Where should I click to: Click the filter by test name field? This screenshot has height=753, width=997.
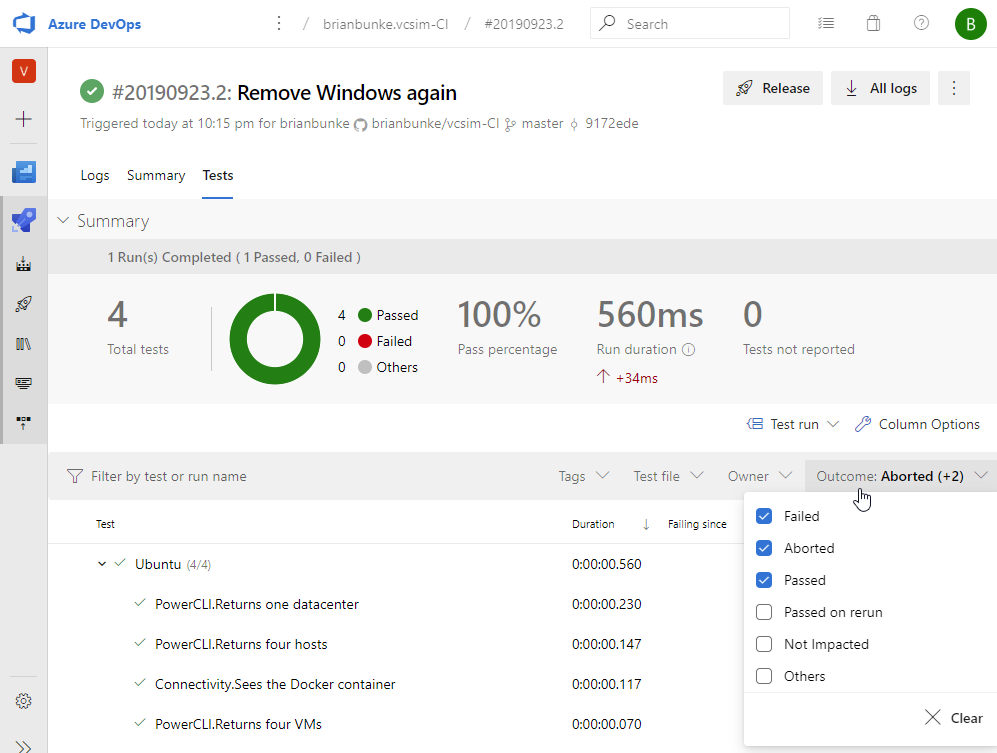tap(168, 476)
